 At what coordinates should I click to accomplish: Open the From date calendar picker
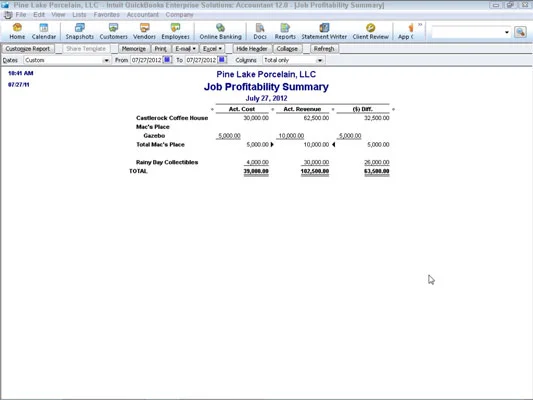tap(167, 60)
